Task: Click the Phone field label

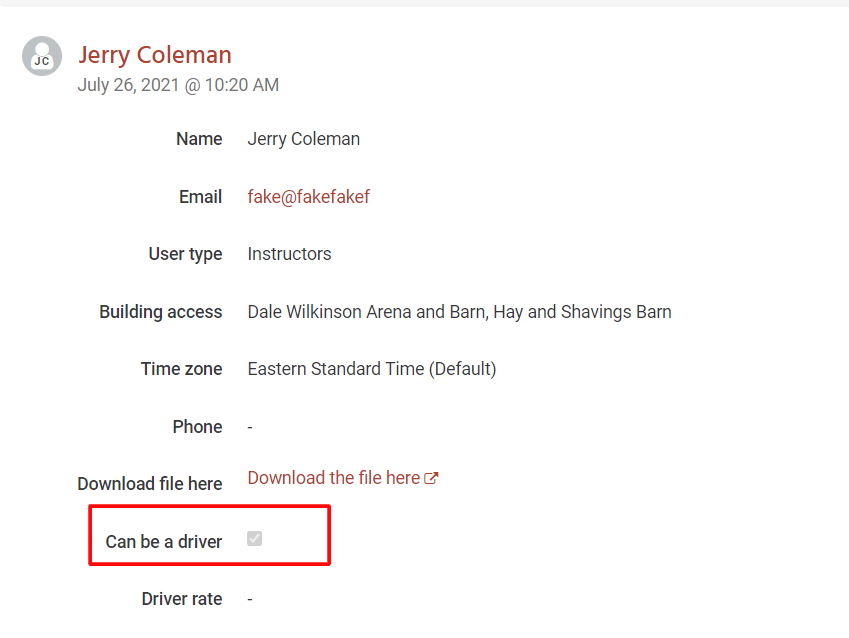Action: [x=198, y=427]
